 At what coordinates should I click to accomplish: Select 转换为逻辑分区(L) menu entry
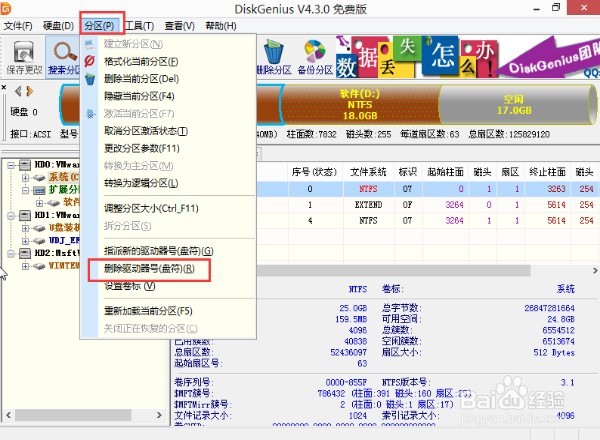tap(141, 183)
